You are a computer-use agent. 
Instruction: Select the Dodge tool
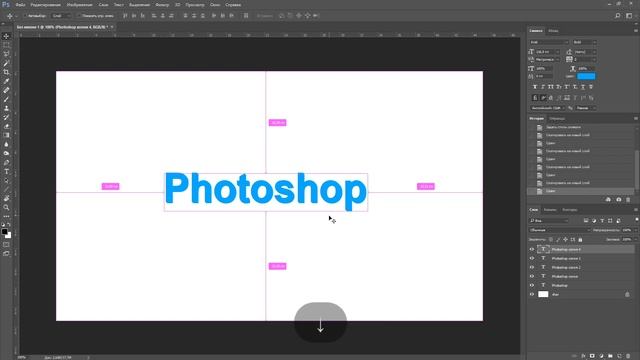(6, 153)
